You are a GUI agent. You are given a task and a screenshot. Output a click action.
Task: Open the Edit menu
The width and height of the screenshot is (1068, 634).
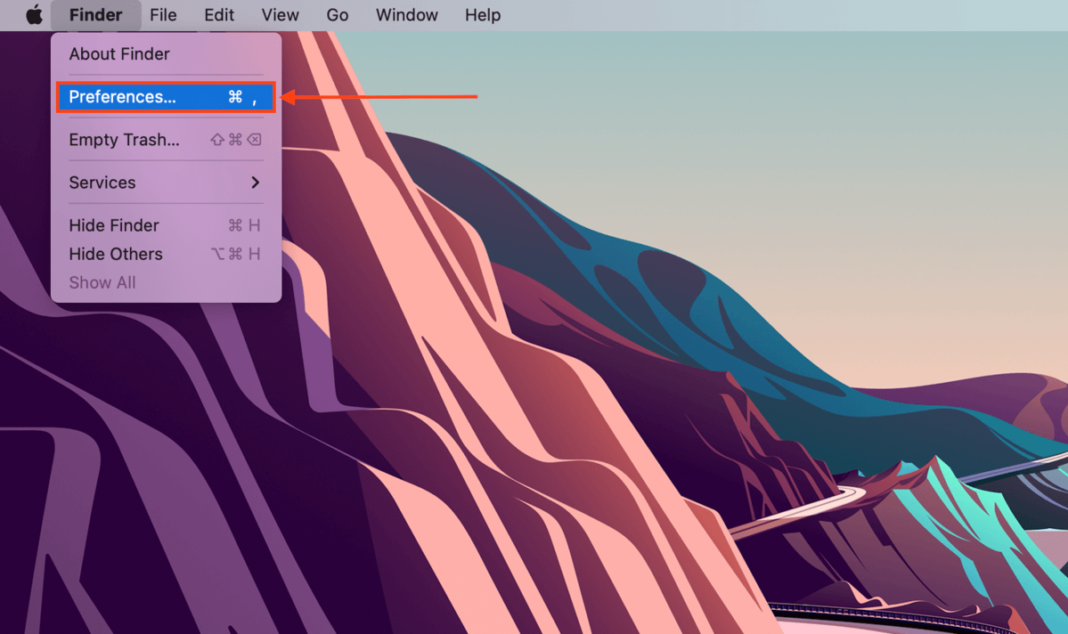coord(218,15)
